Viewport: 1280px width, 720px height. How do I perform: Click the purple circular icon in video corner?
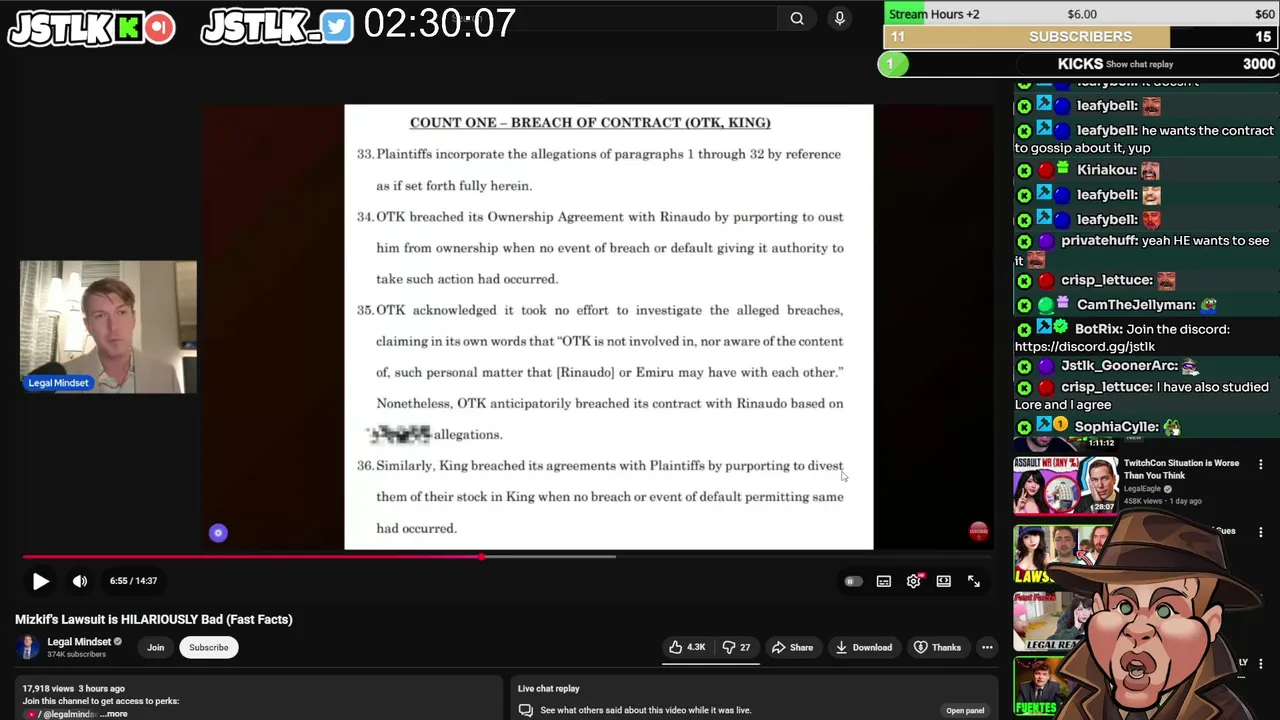point(218,533)
